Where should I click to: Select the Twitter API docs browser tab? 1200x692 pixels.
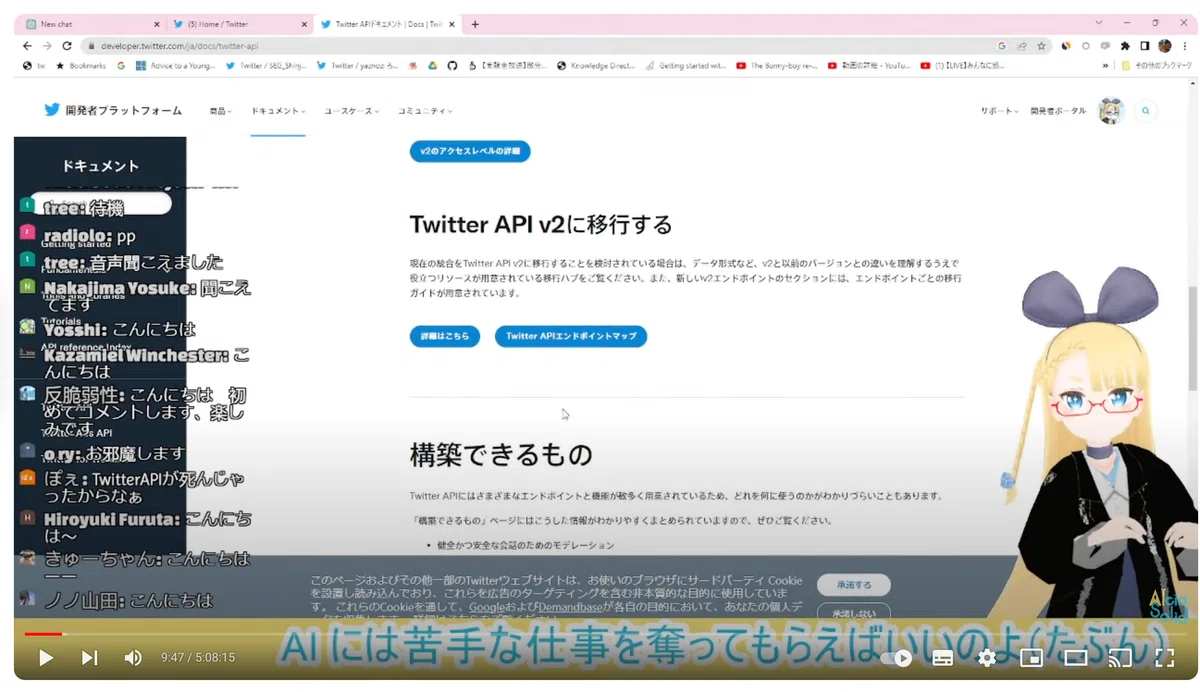point(386,24)
